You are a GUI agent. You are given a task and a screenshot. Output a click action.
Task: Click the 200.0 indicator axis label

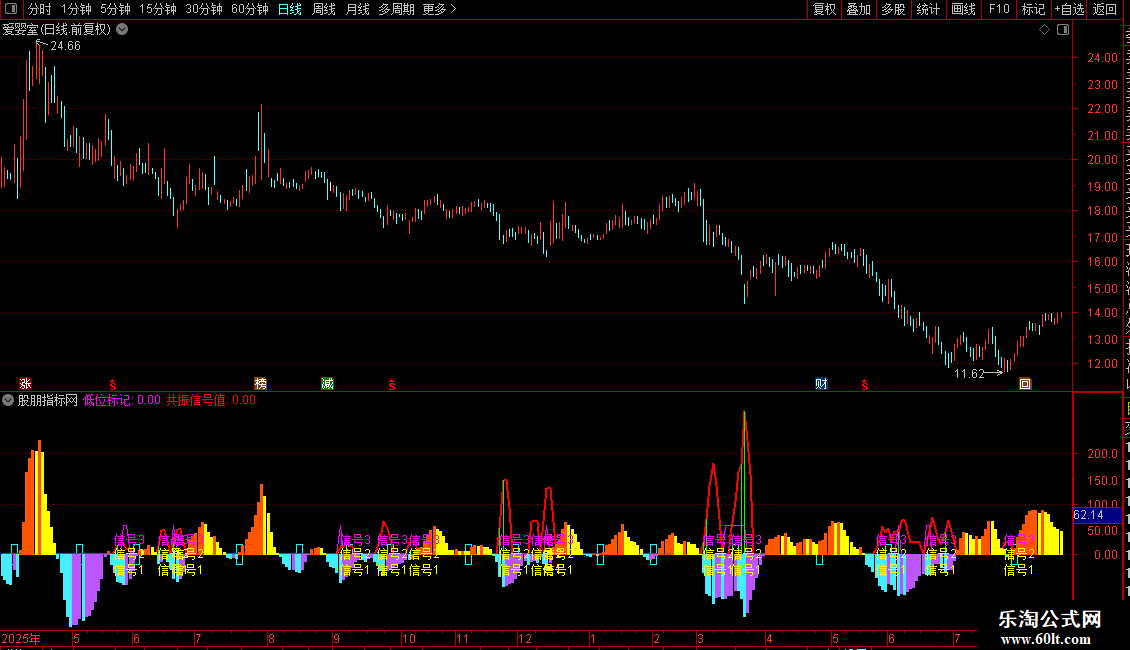1103,453
